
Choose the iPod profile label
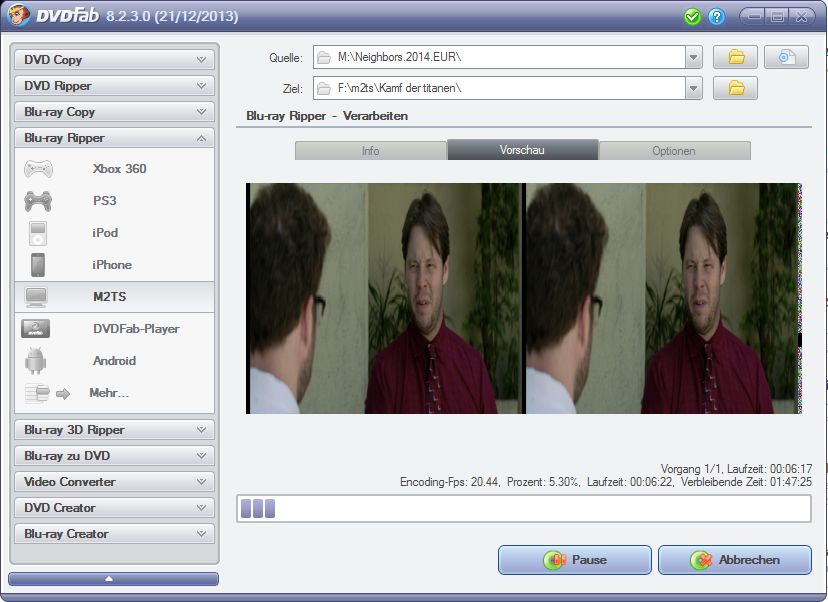(x=105, y=233)
